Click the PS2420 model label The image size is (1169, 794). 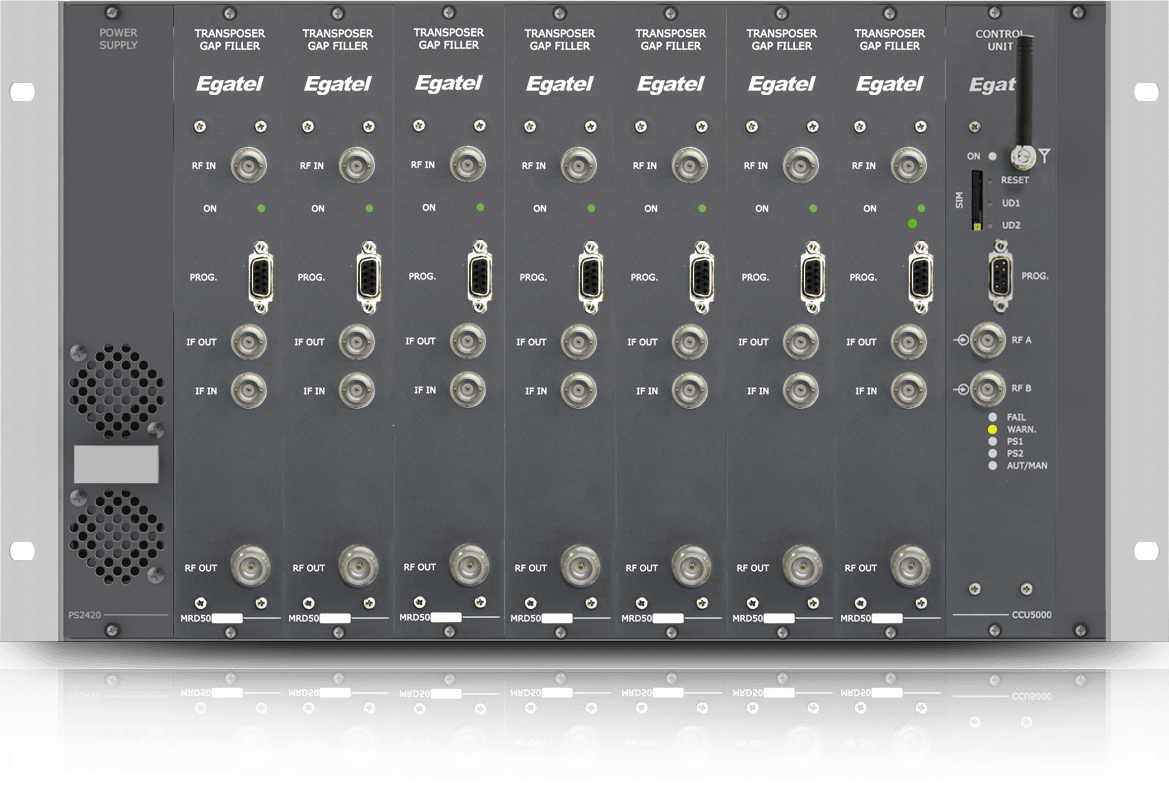pos(84,615)
